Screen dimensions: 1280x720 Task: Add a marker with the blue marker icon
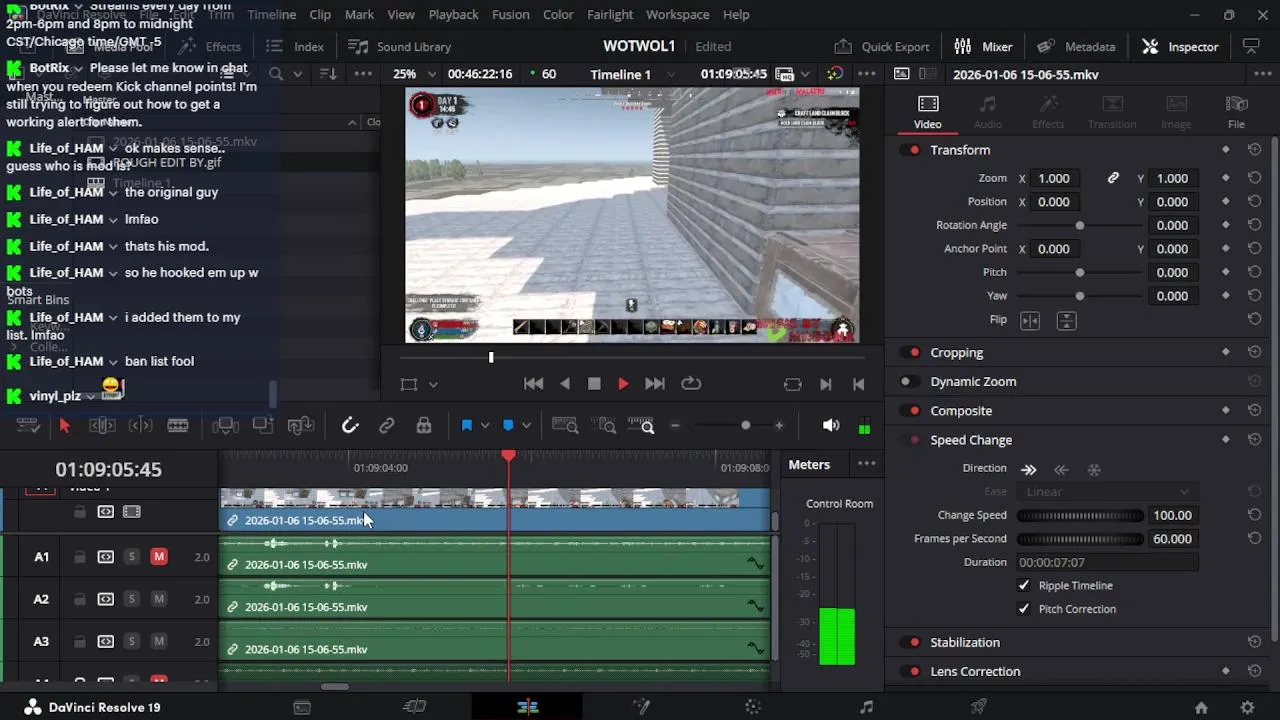508,426
